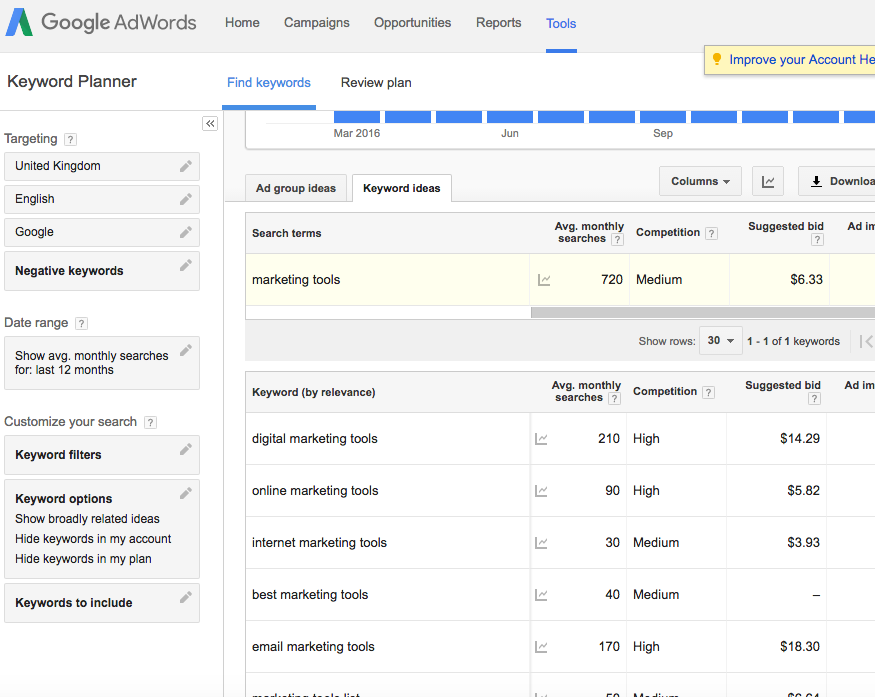Open the Campaigns menu

coord(316,23)
